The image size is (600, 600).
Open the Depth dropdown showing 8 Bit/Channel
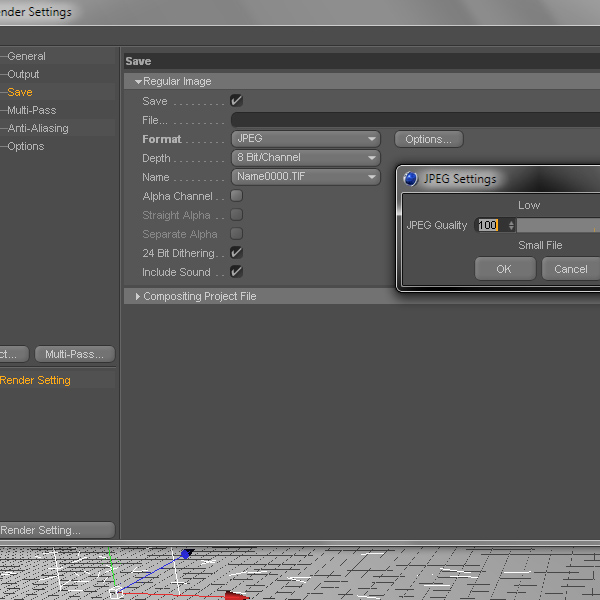point(306,158)
